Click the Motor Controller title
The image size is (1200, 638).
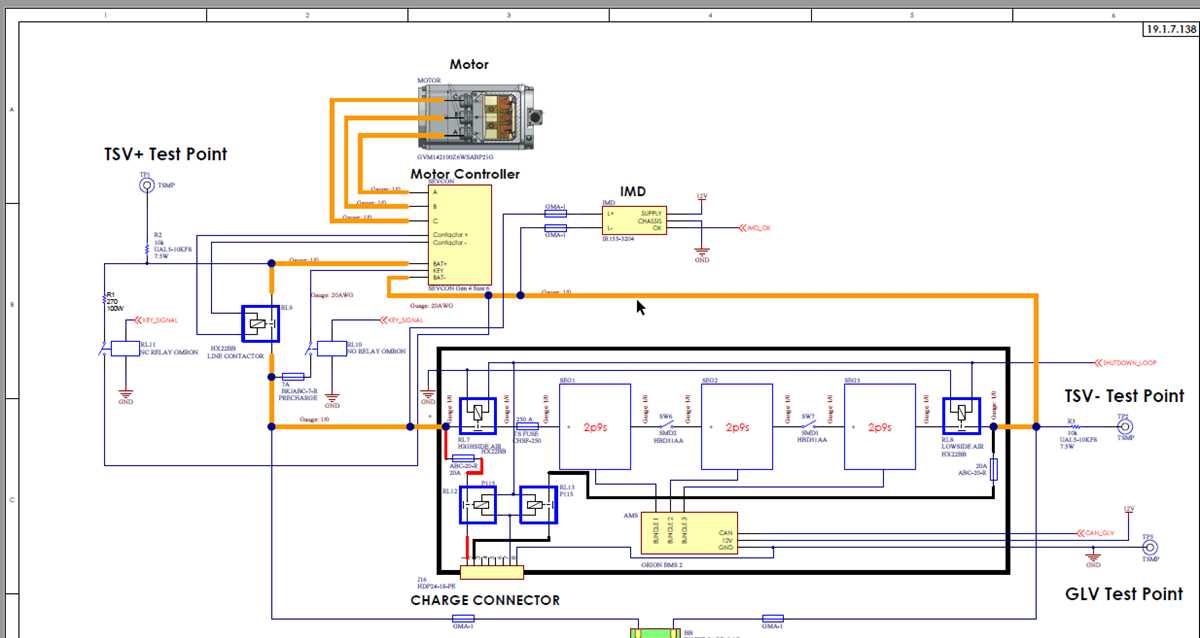click(x=465, y=174)
